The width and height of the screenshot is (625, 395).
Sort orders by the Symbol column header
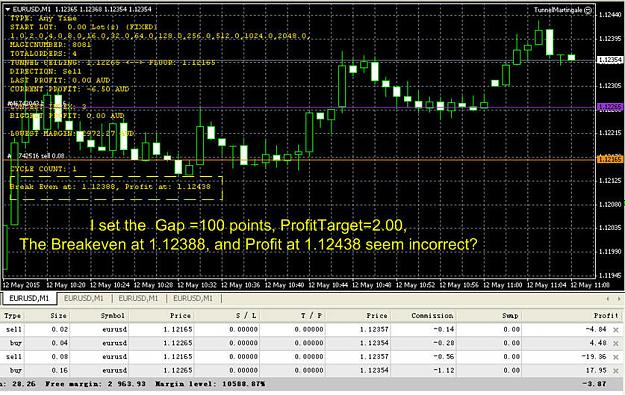112,316
